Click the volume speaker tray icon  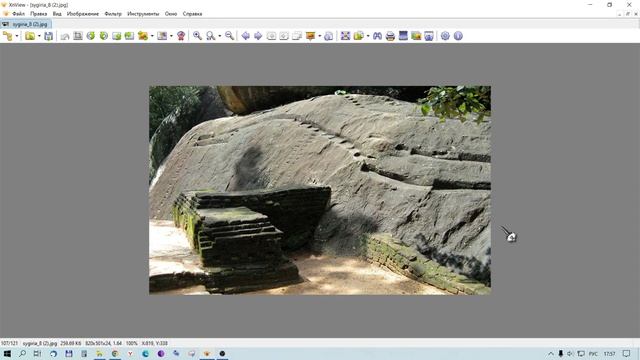pyautogui.click(x=570, y=353)
